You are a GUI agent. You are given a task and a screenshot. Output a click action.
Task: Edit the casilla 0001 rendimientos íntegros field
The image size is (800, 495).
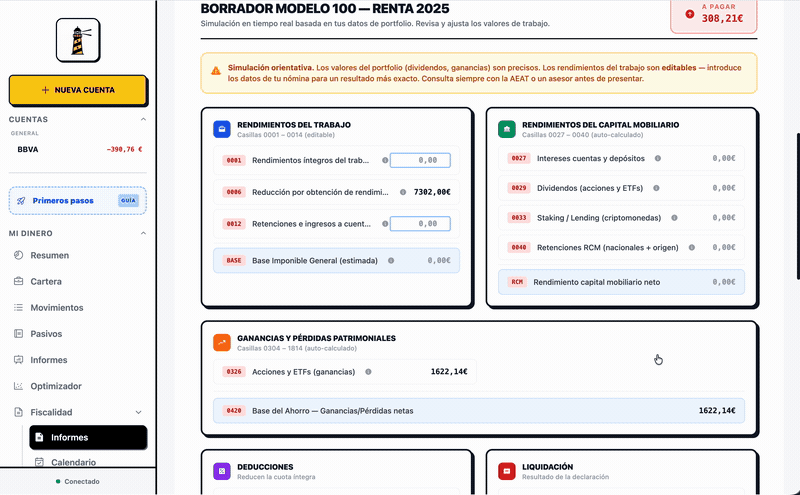click(x=420, y=160)
